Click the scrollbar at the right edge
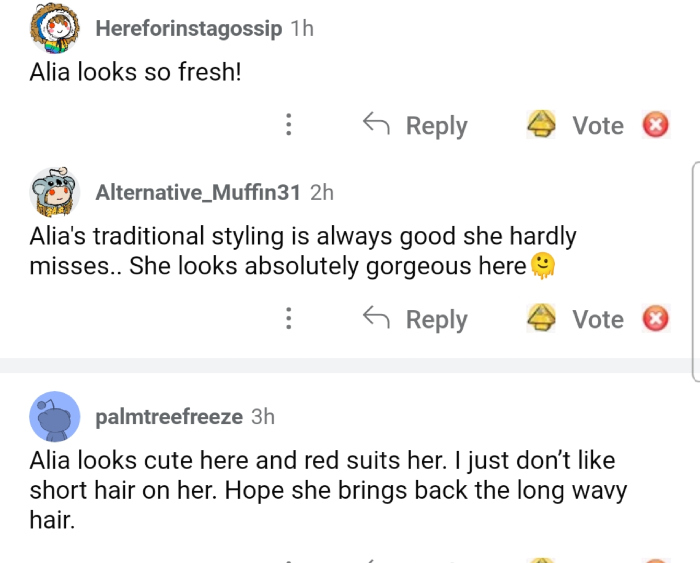This screenshot has height=563, width=700. [695, 270]
